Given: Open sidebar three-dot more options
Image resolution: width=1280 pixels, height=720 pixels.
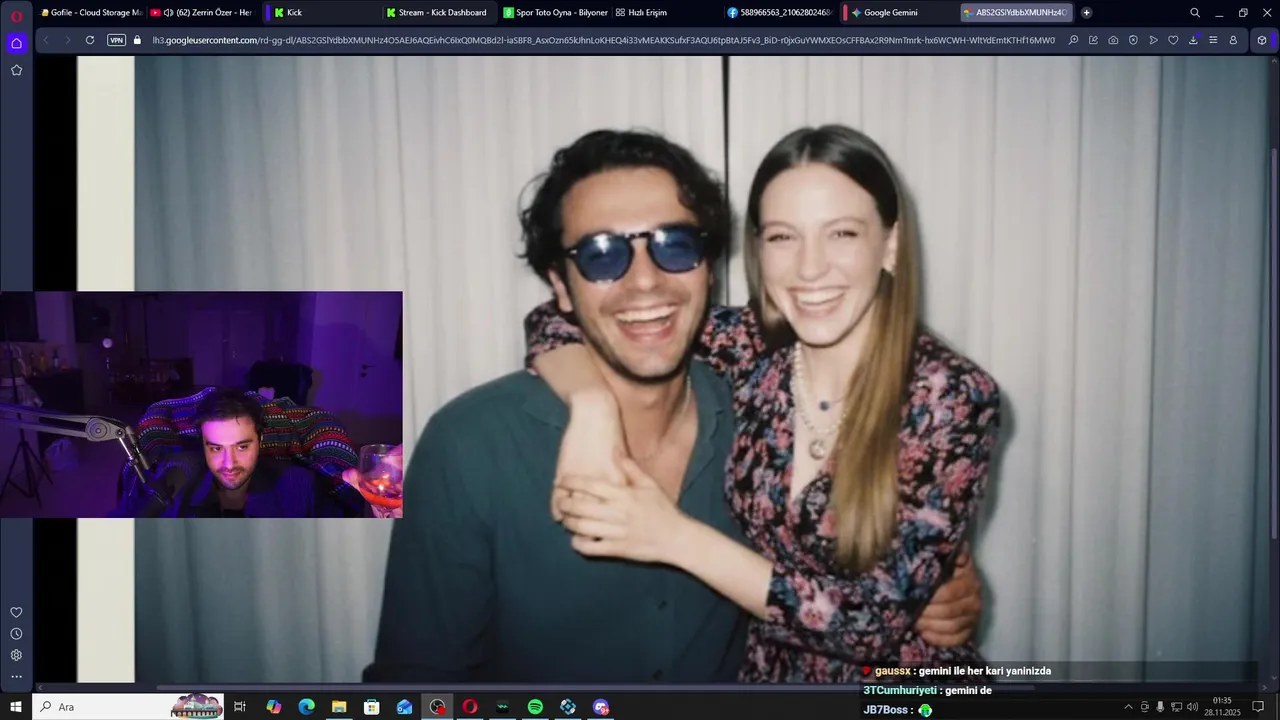Looking at the screenshot, I should click(x=16, y=677).
